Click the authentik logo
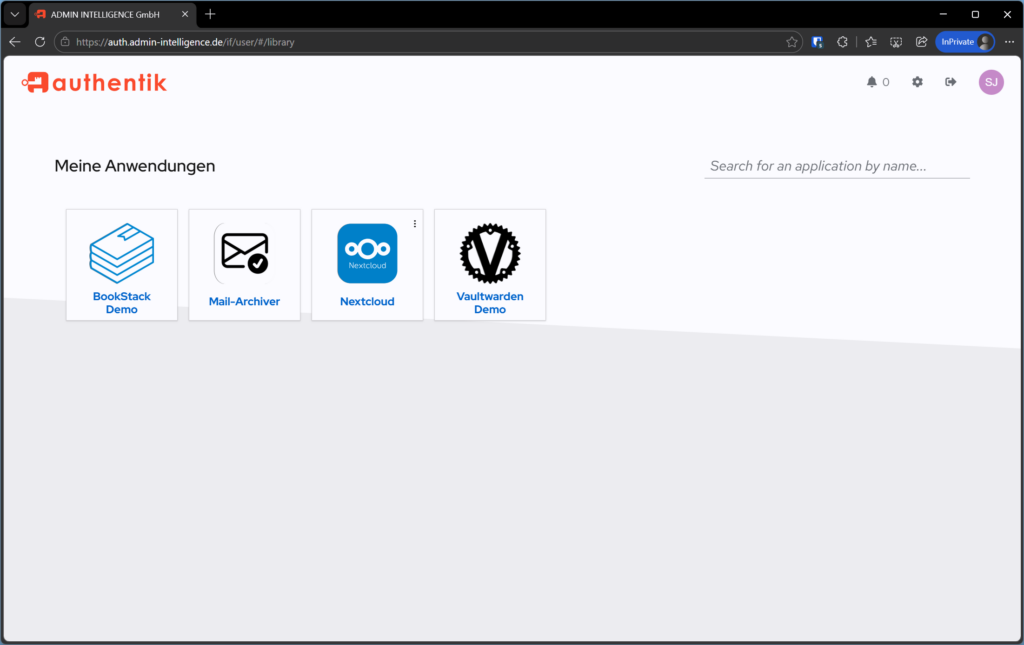Image resolution: width=1024 pixels, height=645 pixels. point(93,83)
